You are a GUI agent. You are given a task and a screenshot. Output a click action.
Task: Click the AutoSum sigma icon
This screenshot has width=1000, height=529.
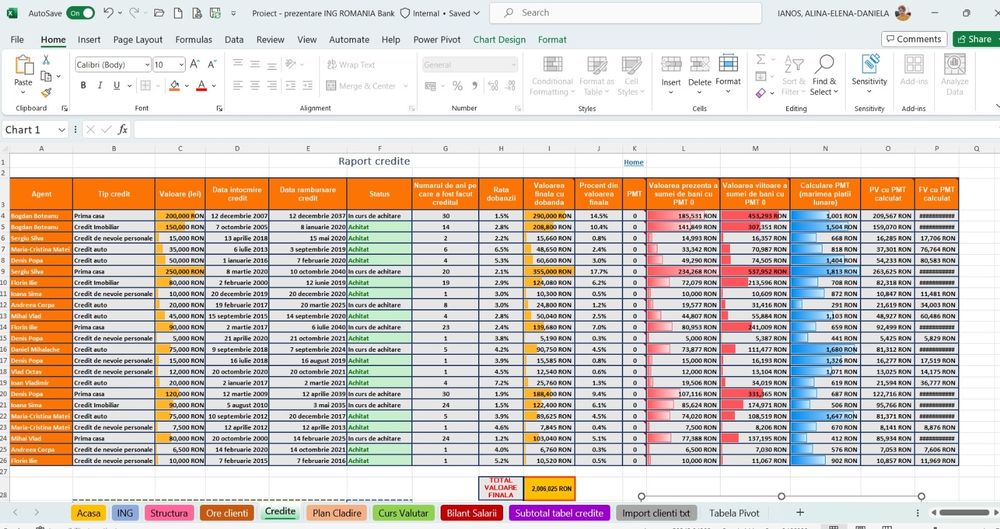(x=760, y=59)
